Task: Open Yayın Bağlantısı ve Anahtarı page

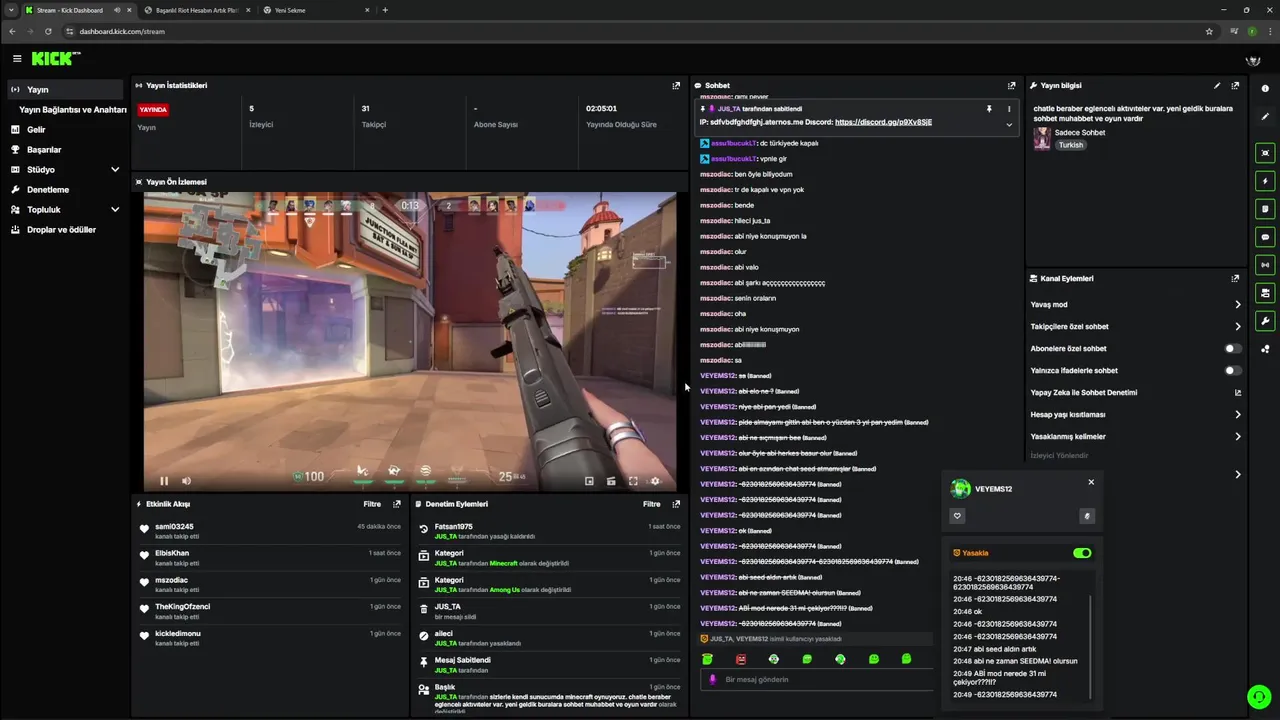Action: tap(72, 109)
